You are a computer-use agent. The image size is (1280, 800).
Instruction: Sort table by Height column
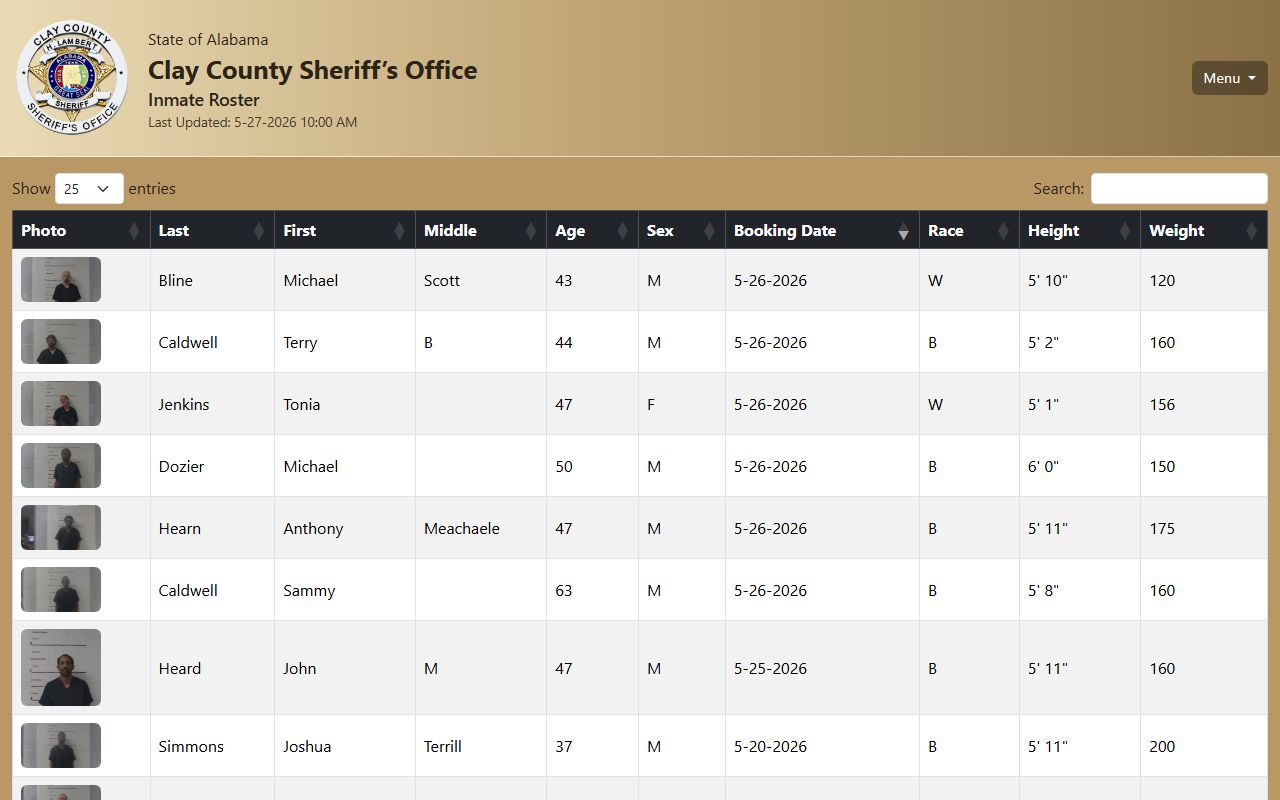(1080, 230)
